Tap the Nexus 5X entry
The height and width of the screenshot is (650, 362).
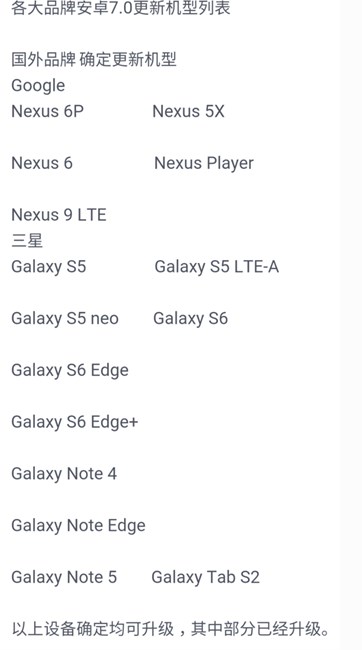click(x=188, y=112)
